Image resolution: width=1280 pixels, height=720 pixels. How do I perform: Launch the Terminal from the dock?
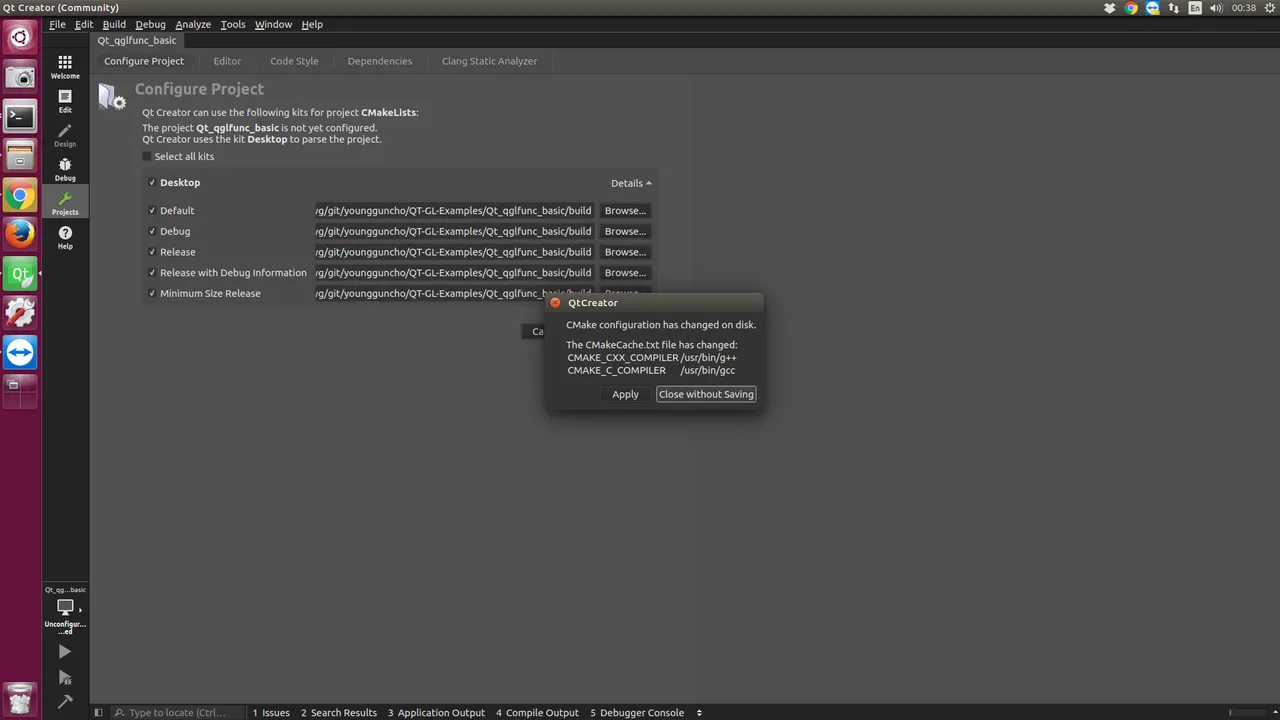click(x=20, y=116)
